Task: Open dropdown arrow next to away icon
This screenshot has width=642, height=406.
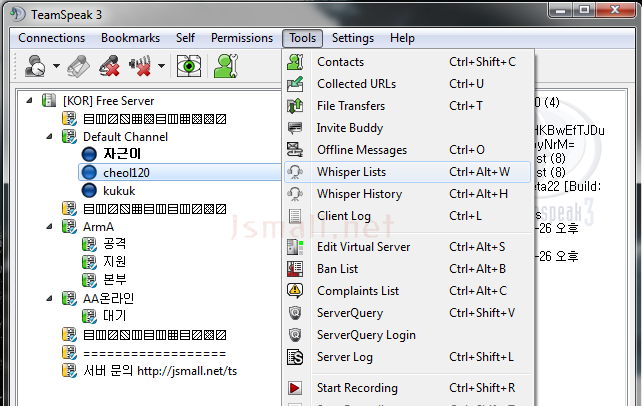Action: [57, 66]
